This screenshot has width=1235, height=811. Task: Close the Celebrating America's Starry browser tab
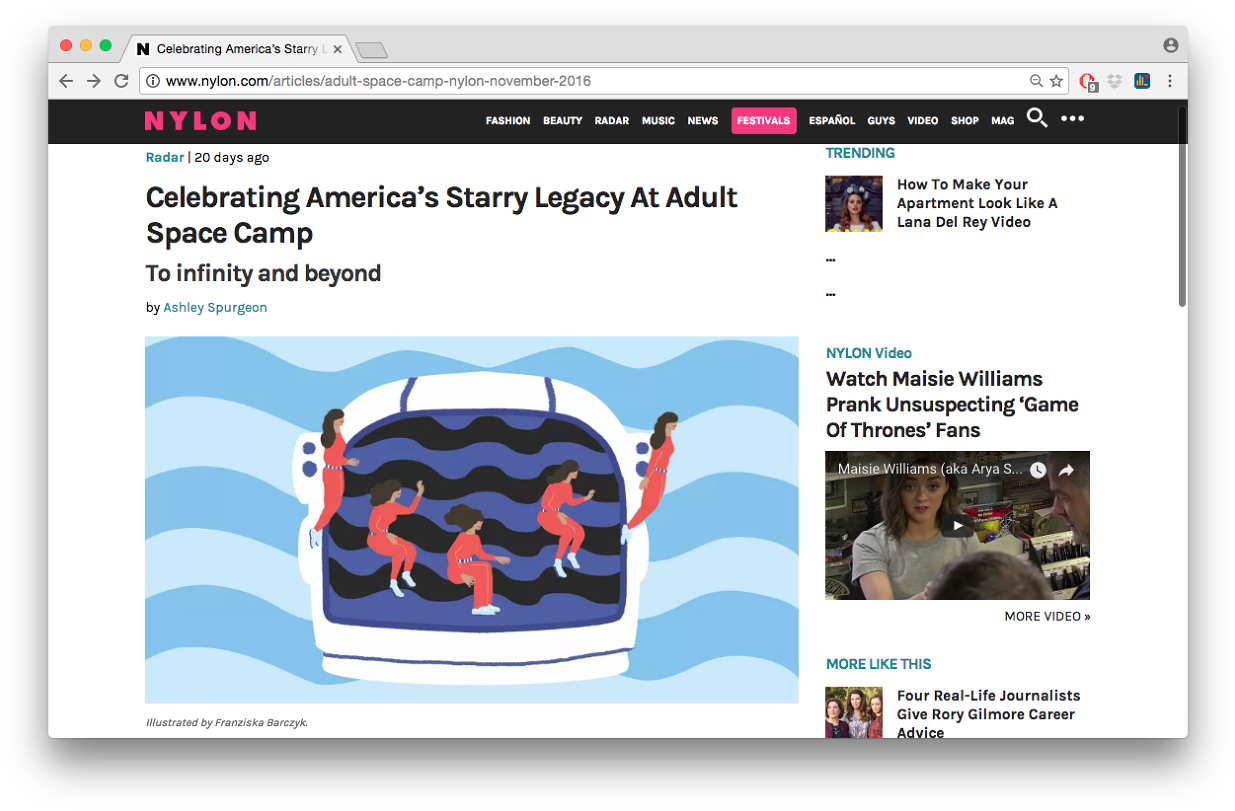point(337,49)
